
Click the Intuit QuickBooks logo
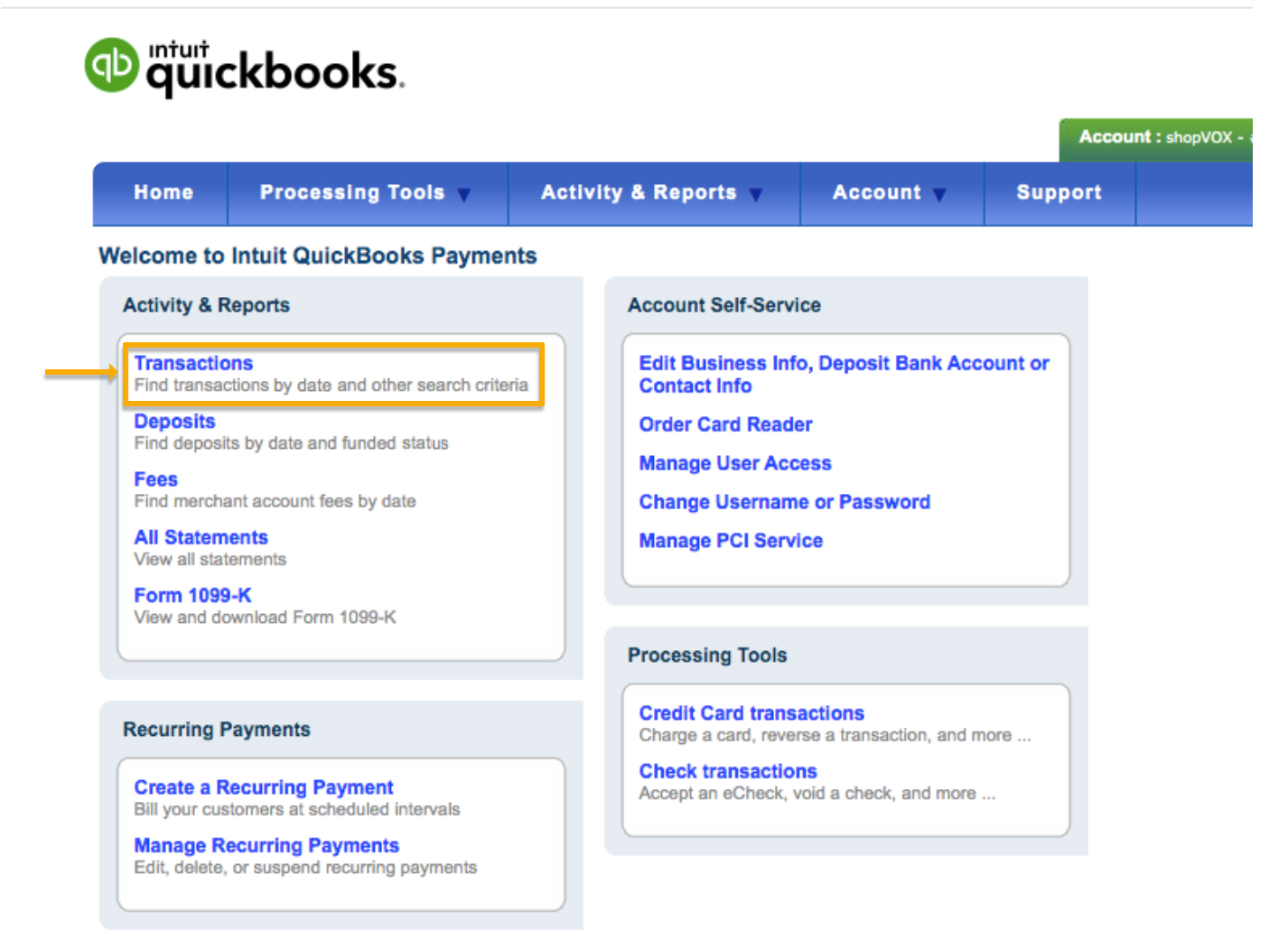coord(244,67)
